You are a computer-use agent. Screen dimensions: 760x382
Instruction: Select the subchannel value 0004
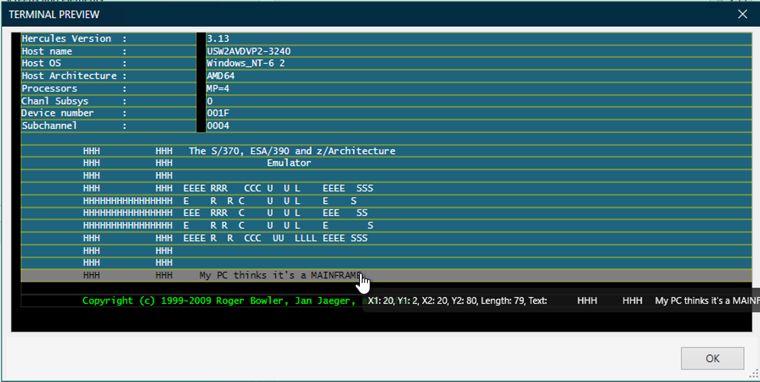pos(479,126)
